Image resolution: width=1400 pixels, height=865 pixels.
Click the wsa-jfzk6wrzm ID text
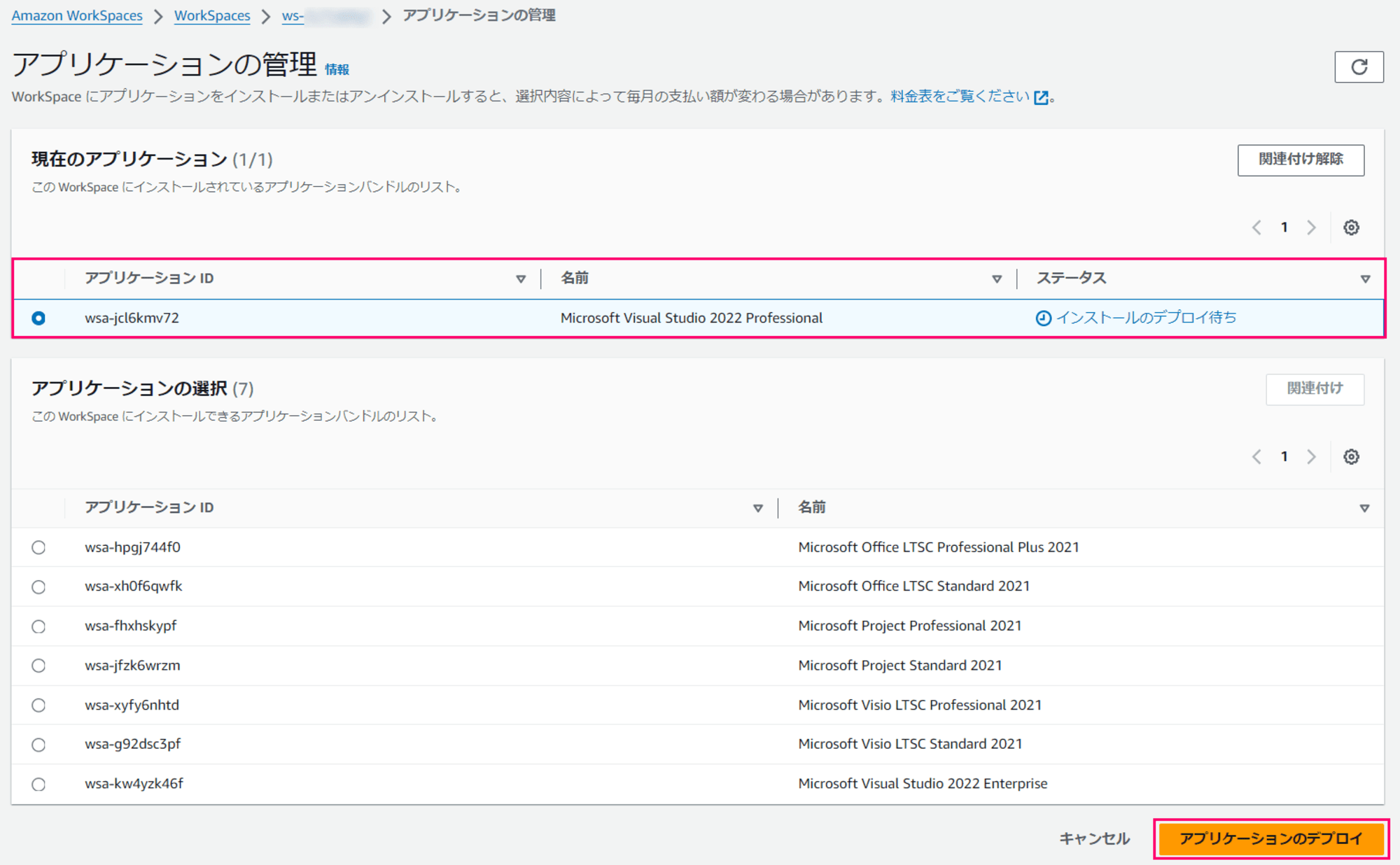[x=133, y=666]
